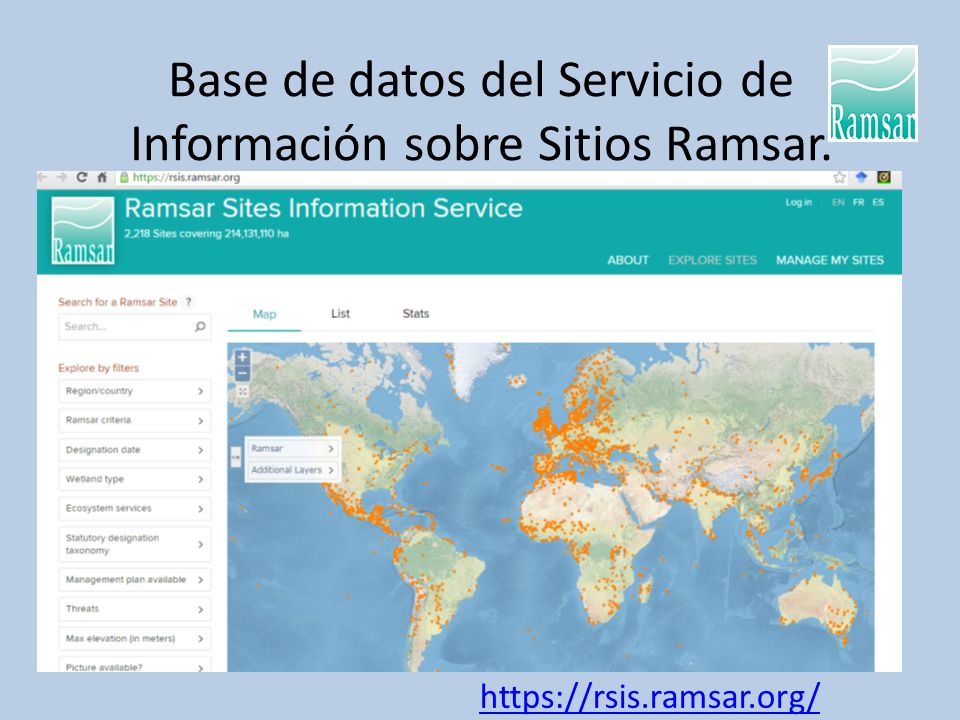The image size is (960, 720).
Task: Click the search magnifier icon
Action: point(200,327)
